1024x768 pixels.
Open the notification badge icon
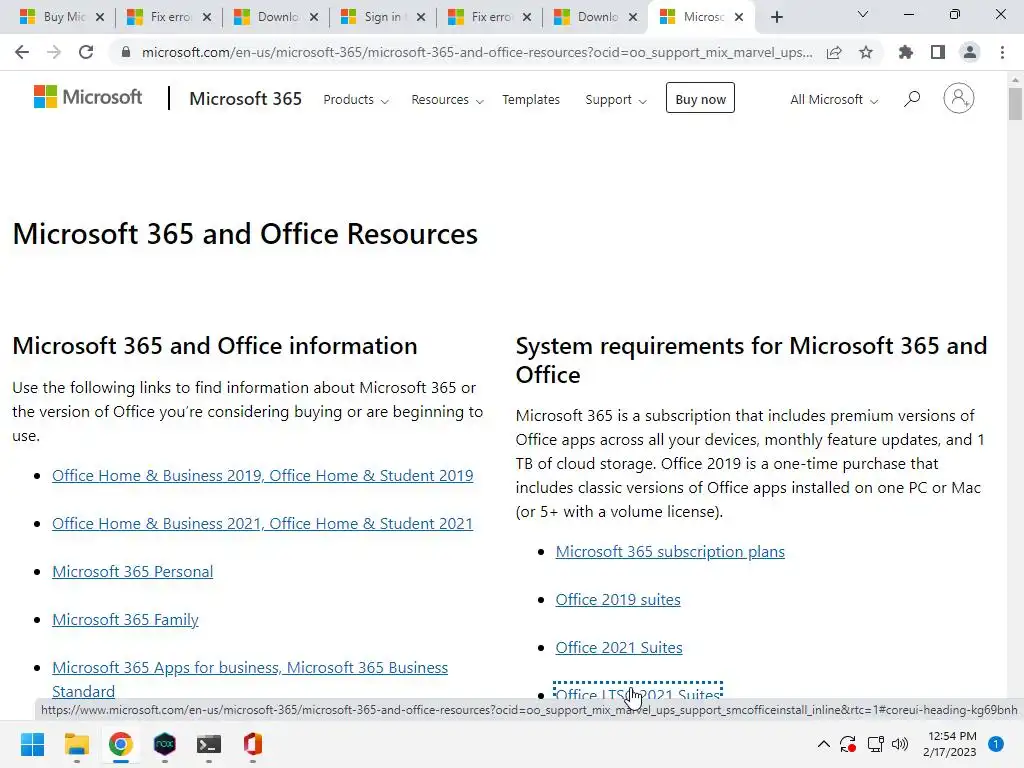[x=996, y=744]
